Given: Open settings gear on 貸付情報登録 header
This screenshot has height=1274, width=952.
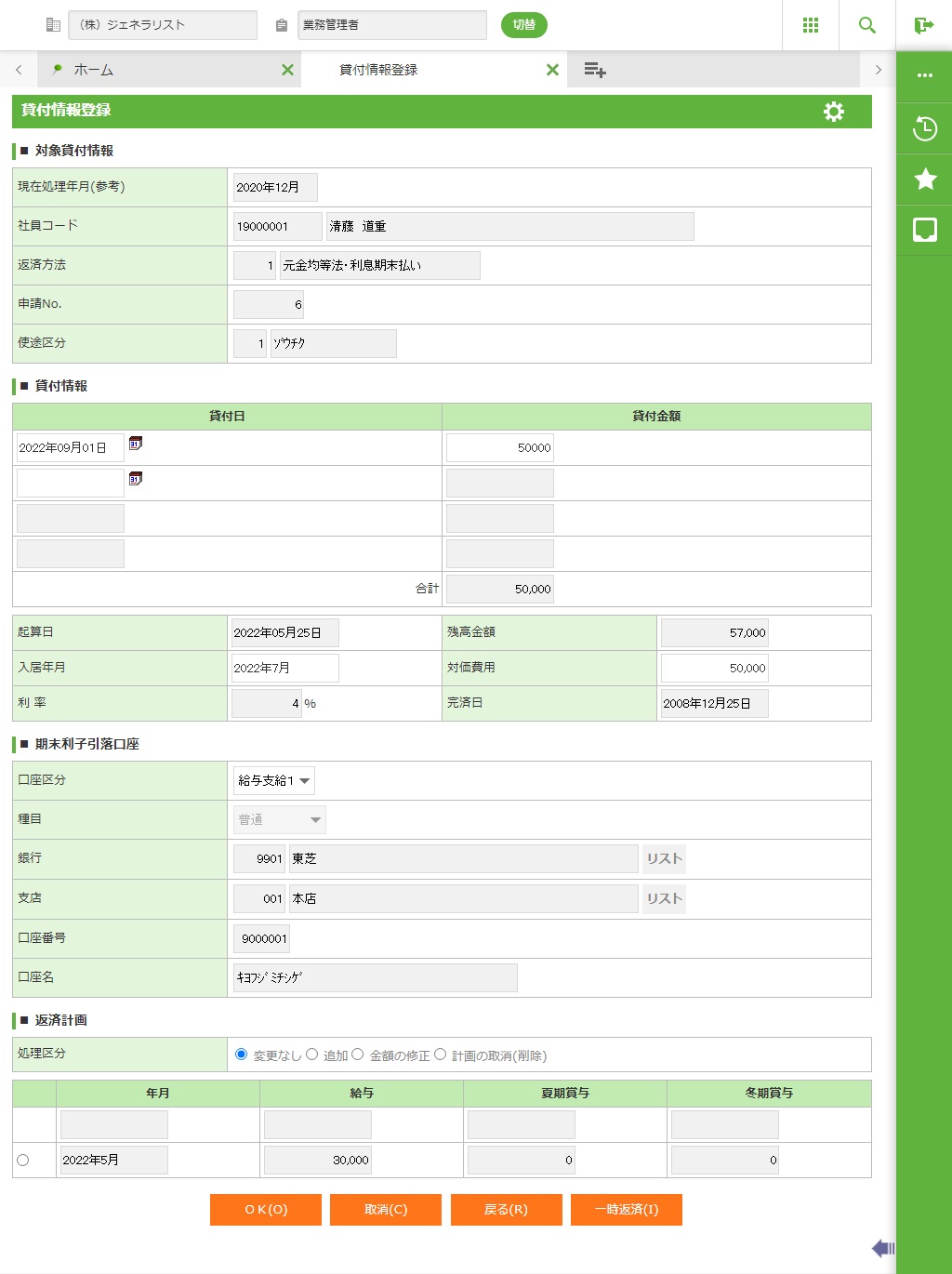Looking at the screenshot, I should [x=833, y=112].
